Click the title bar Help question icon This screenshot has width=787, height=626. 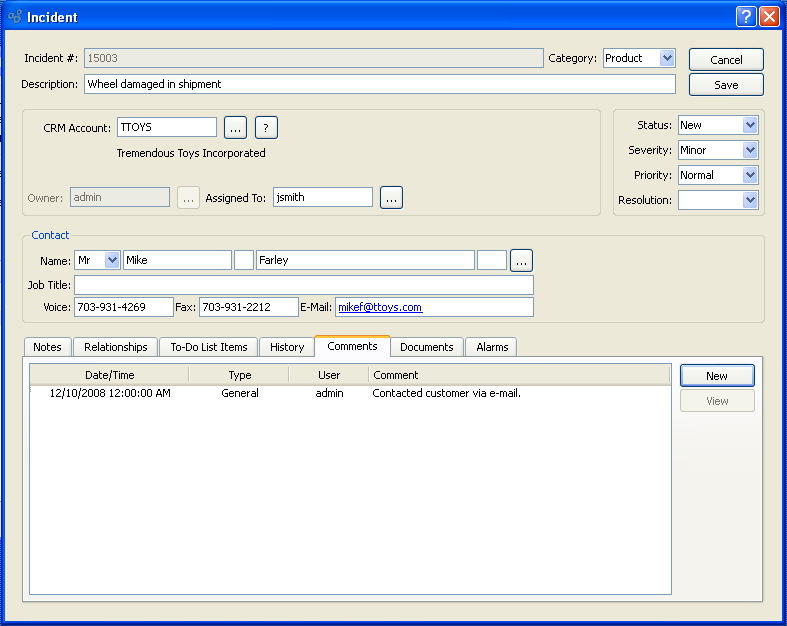pos(746,16)
